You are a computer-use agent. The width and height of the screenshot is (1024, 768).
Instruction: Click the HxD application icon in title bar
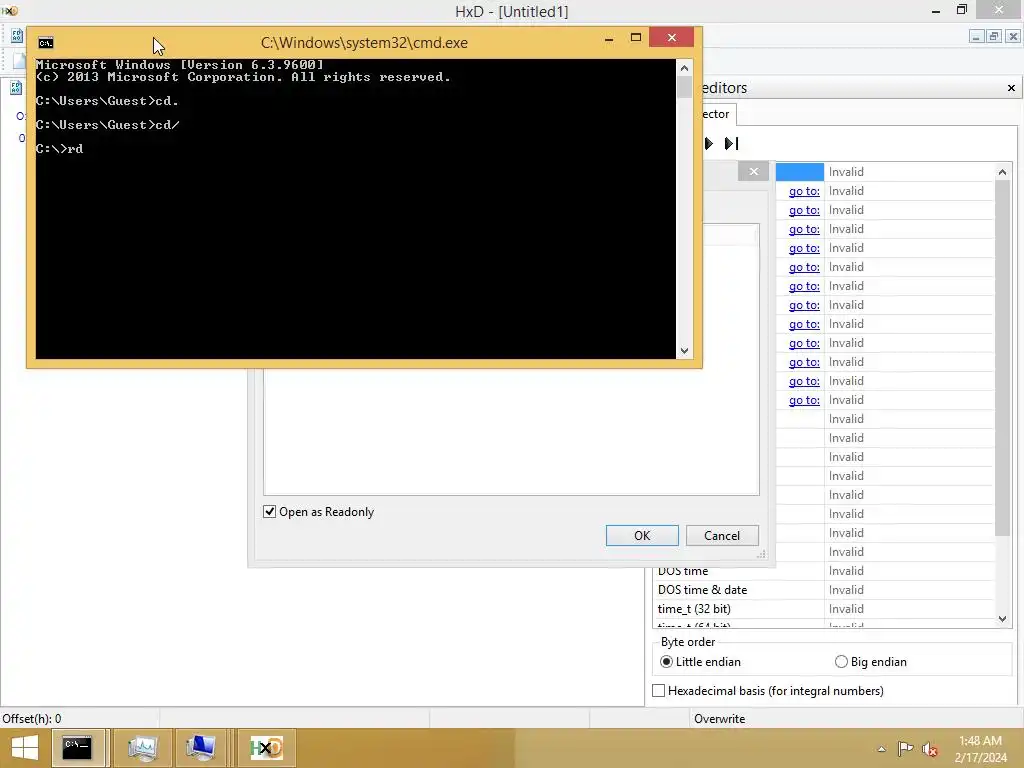(9, 10)
